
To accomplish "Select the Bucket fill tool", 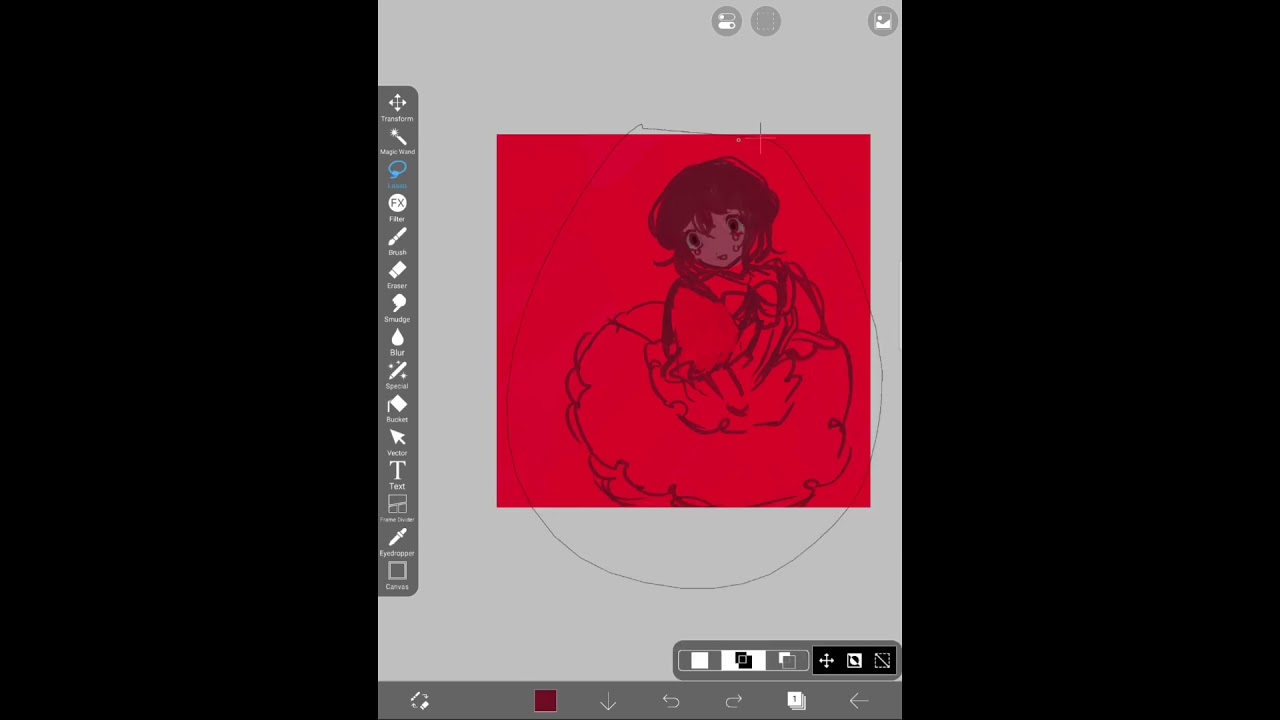I will pyautogui.click(x=397, y=408).
